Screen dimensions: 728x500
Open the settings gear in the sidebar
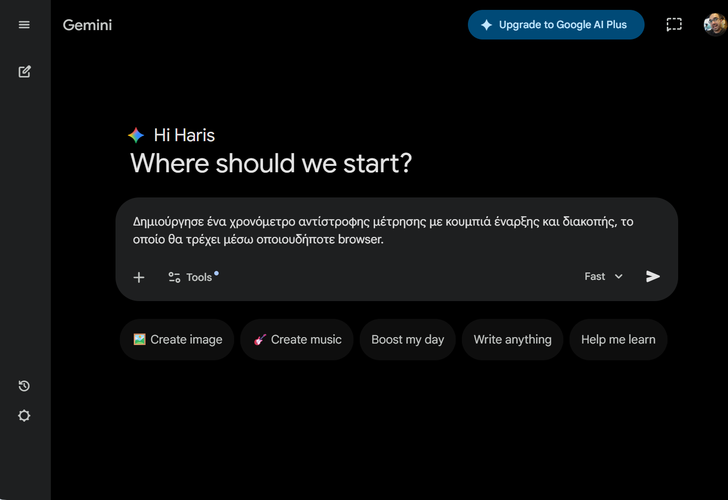(24, 416)
